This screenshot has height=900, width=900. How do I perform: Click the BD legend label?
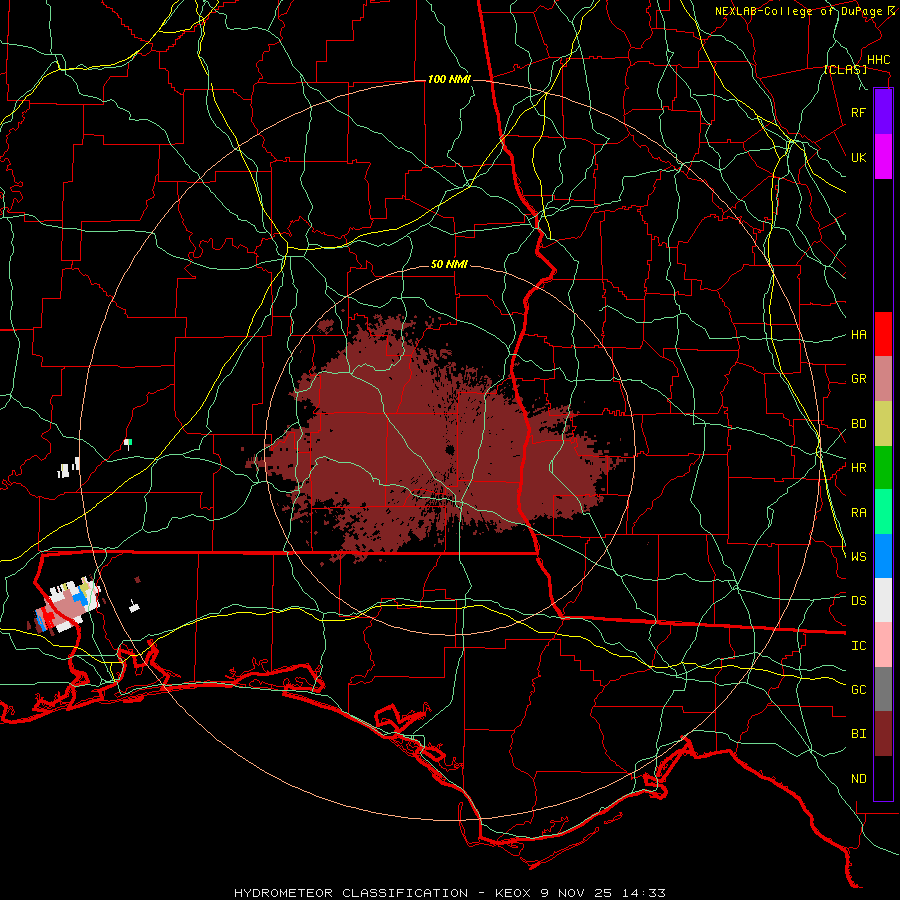coord(858,424)
